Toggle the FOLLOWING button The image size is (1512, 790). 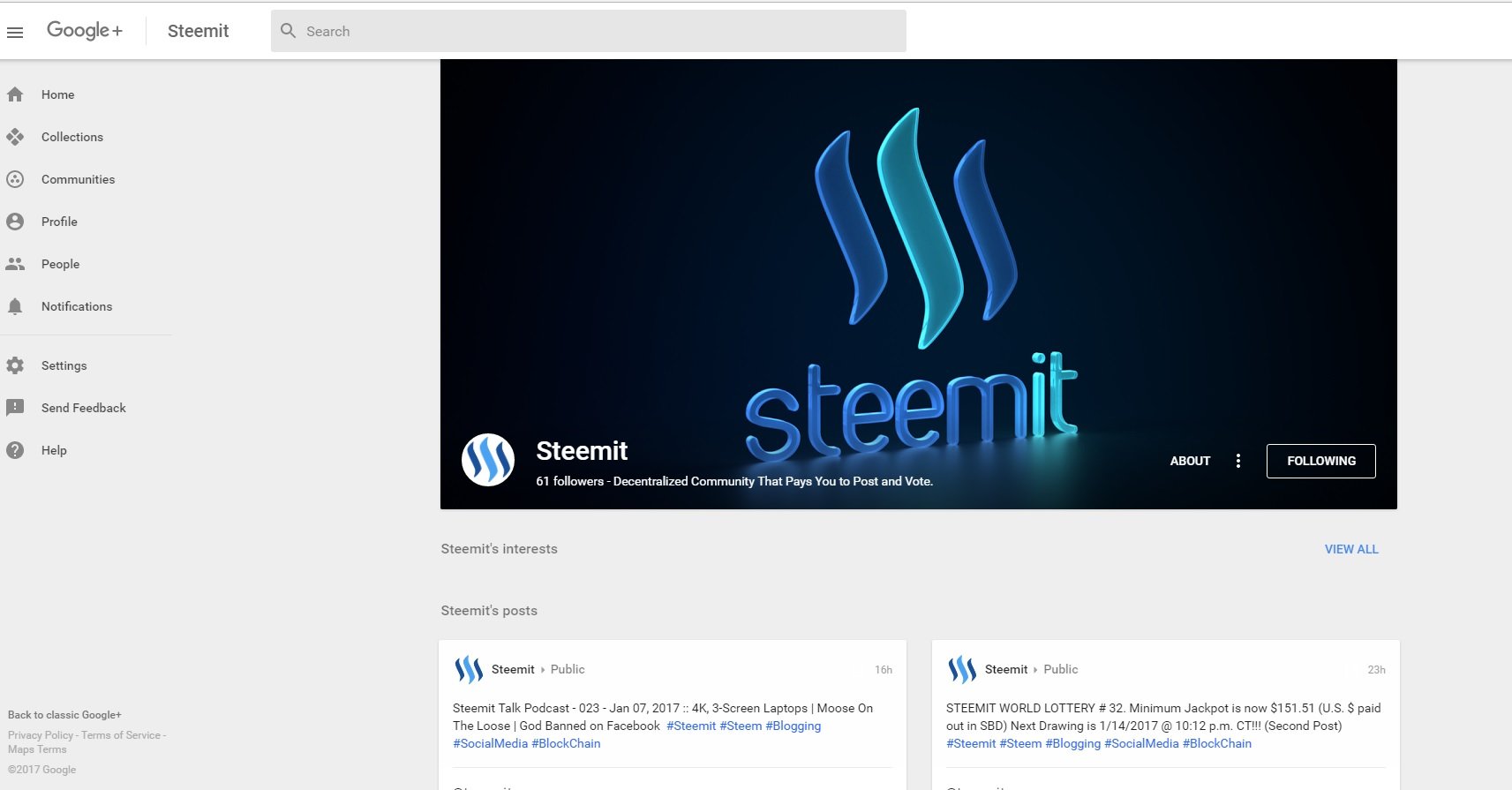pyautogui.click(x=1321, y=461)
